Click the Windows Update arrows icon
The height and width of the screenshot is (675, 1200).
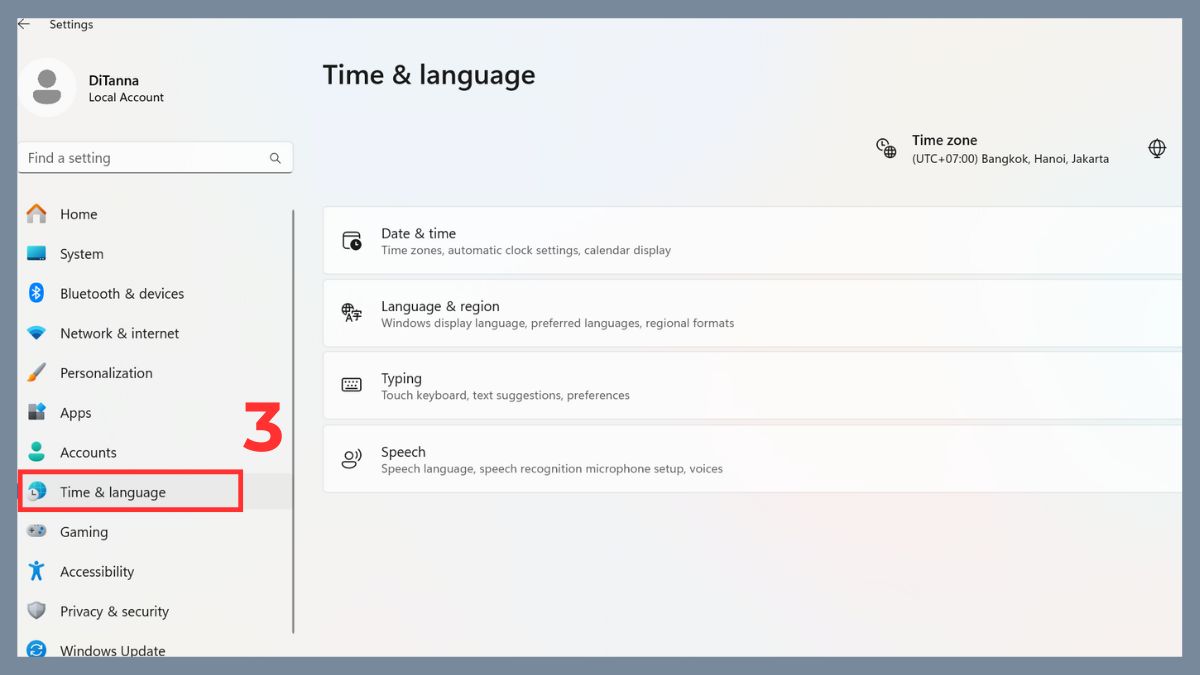(x=37, y=650)
